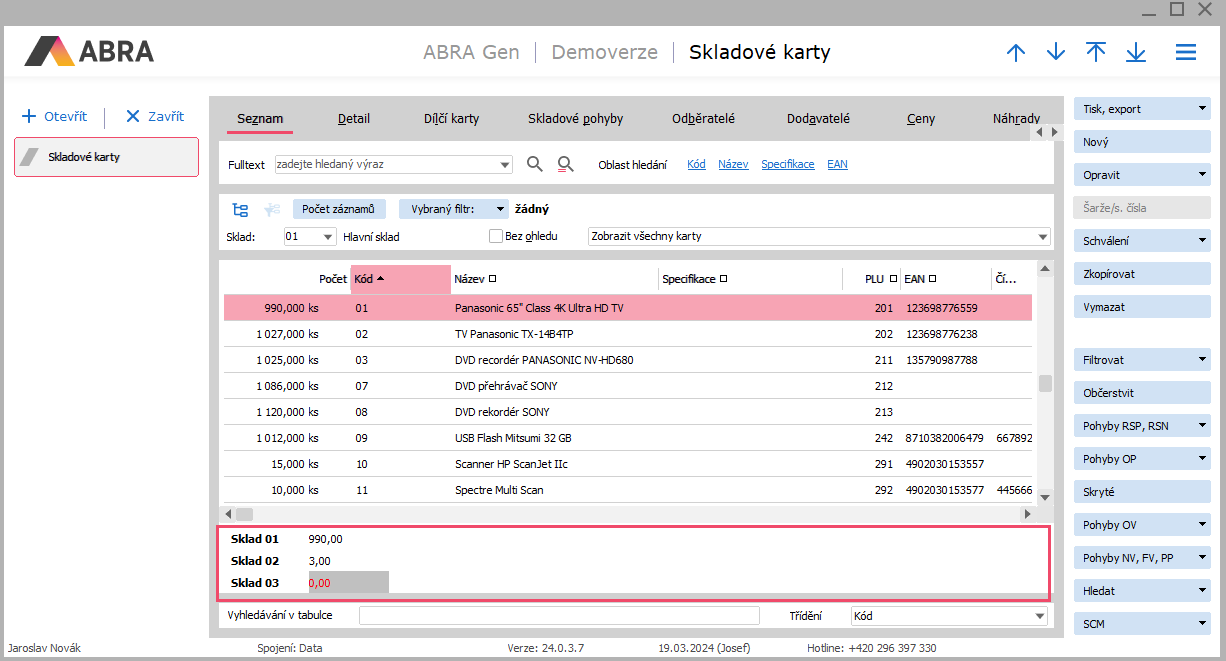
Task: Click the Skladové karty sidebar item
Action: (106, 157)
